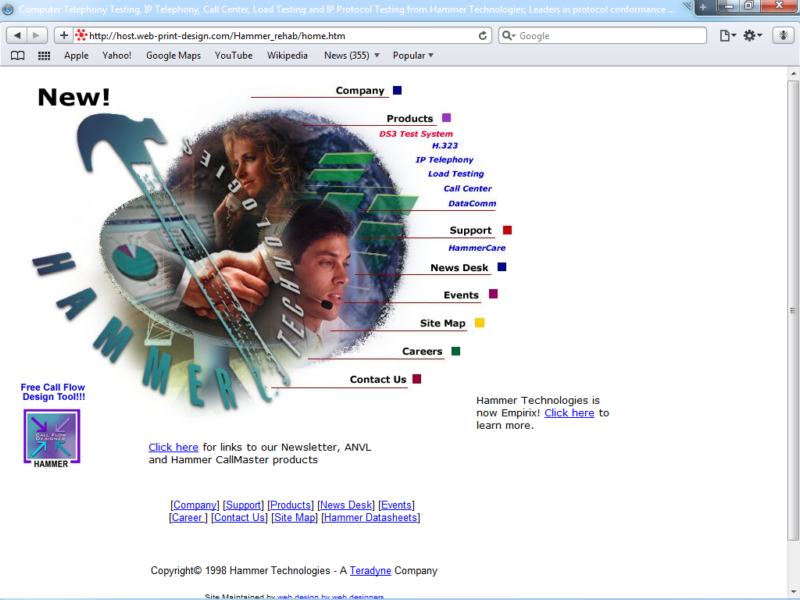Click the Google search magnifier dropdown
Image resolution: width=800 pixels, height=600 pixels.
pos(509,36)
